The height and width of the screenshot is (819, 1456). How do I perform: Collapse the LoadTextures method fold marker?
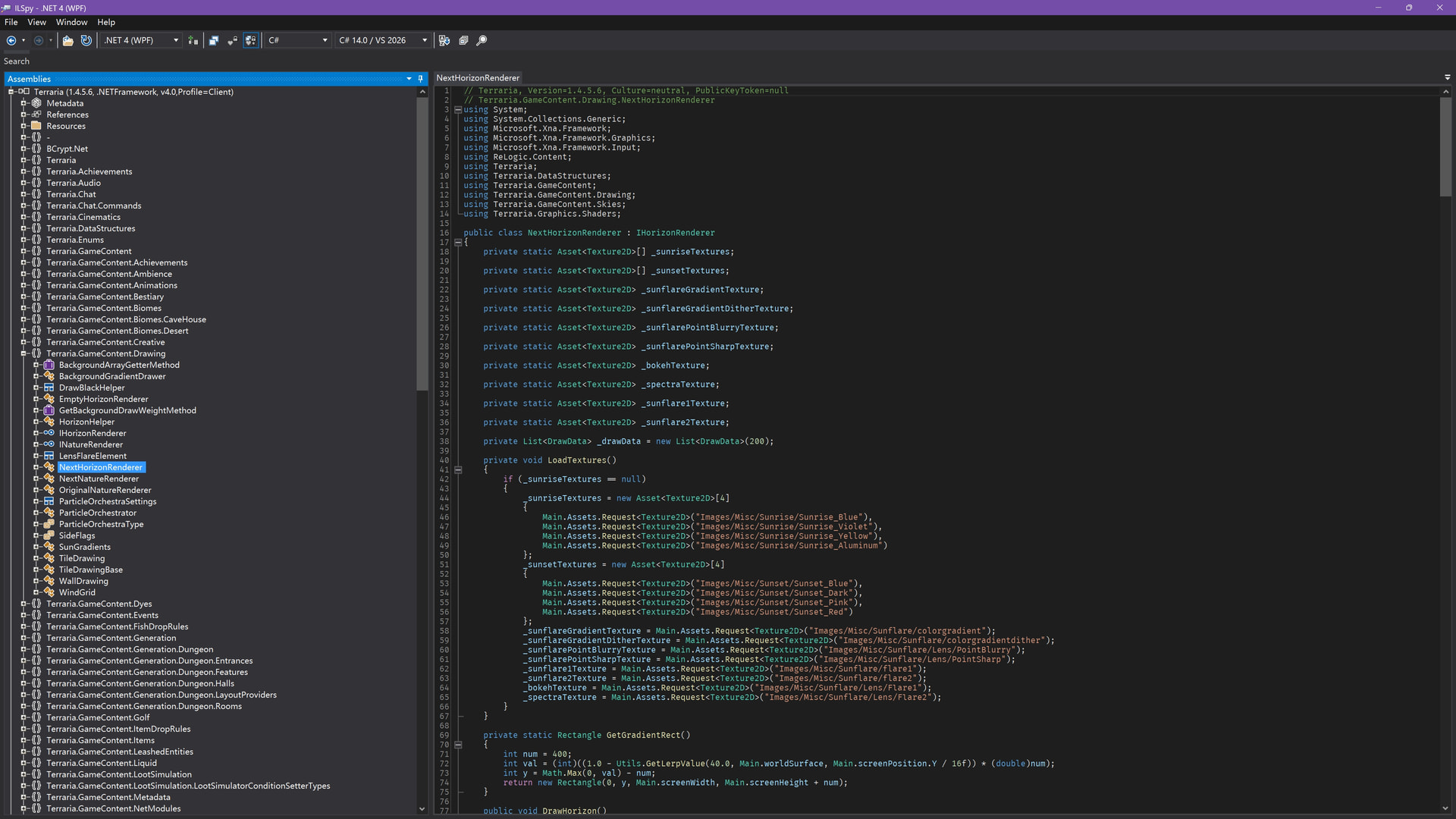point(458,470)
